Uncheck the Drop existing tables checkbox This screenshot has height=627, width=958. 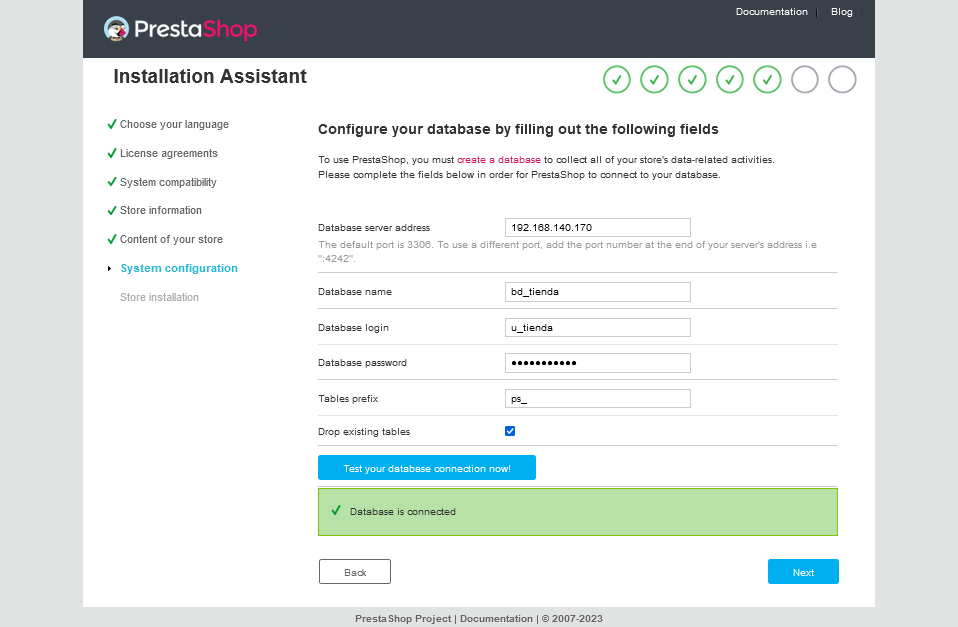click(510, 431)
